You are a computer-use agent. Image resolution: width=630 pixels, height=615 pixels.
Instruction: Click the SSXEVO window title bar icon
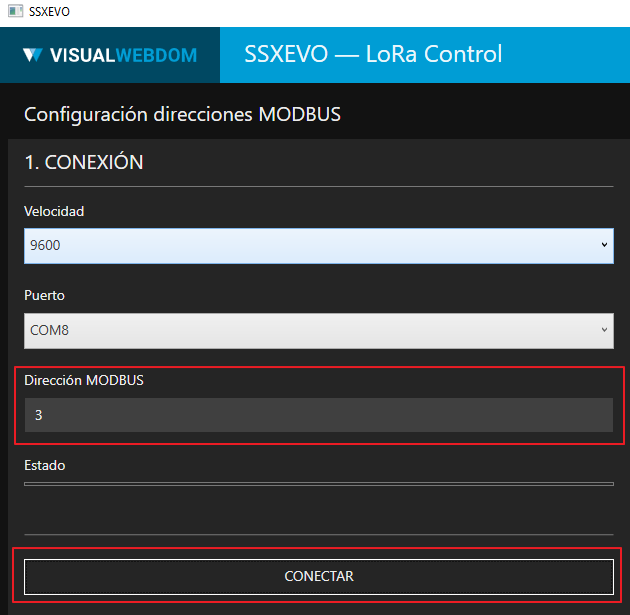(15, 11)
